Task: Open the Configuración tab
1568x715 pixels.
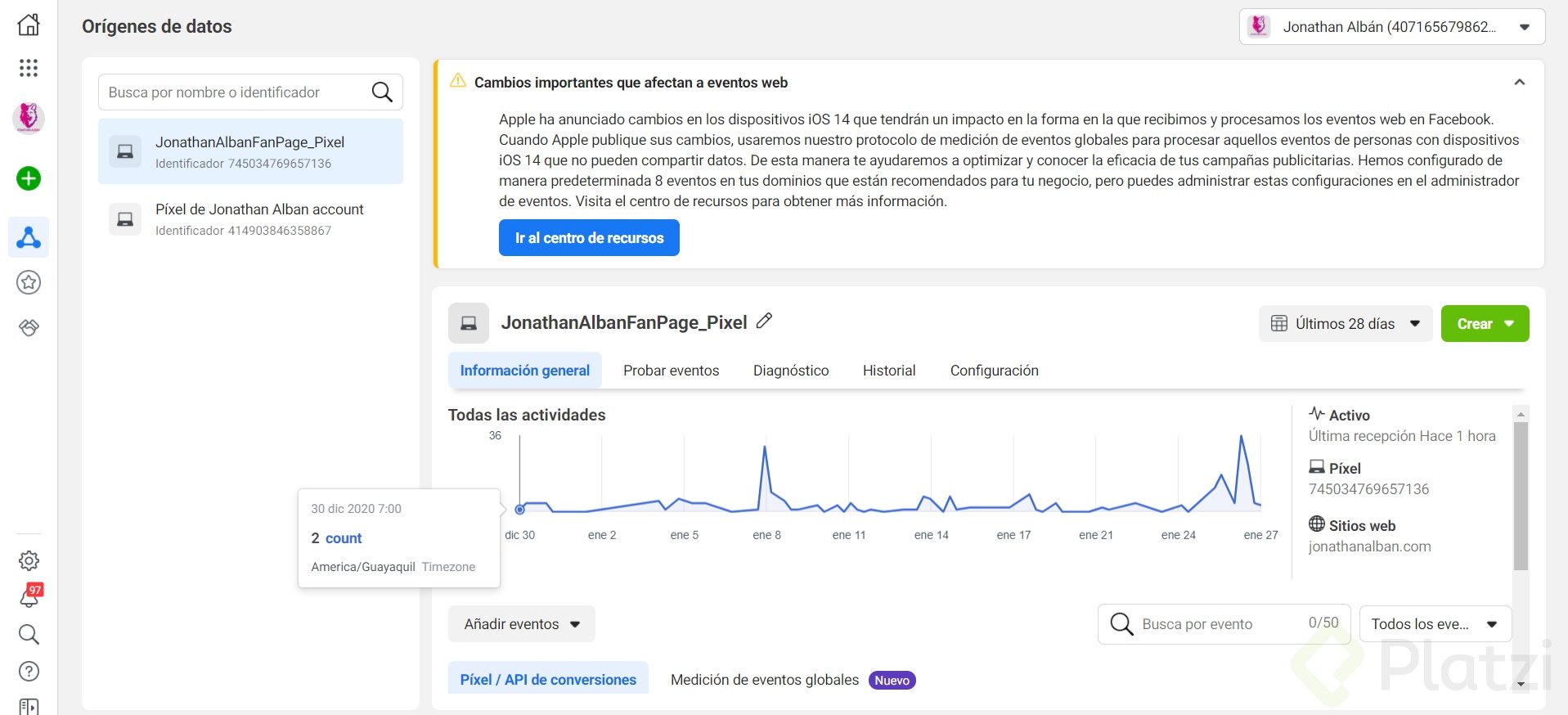Action: pos(995,371)
